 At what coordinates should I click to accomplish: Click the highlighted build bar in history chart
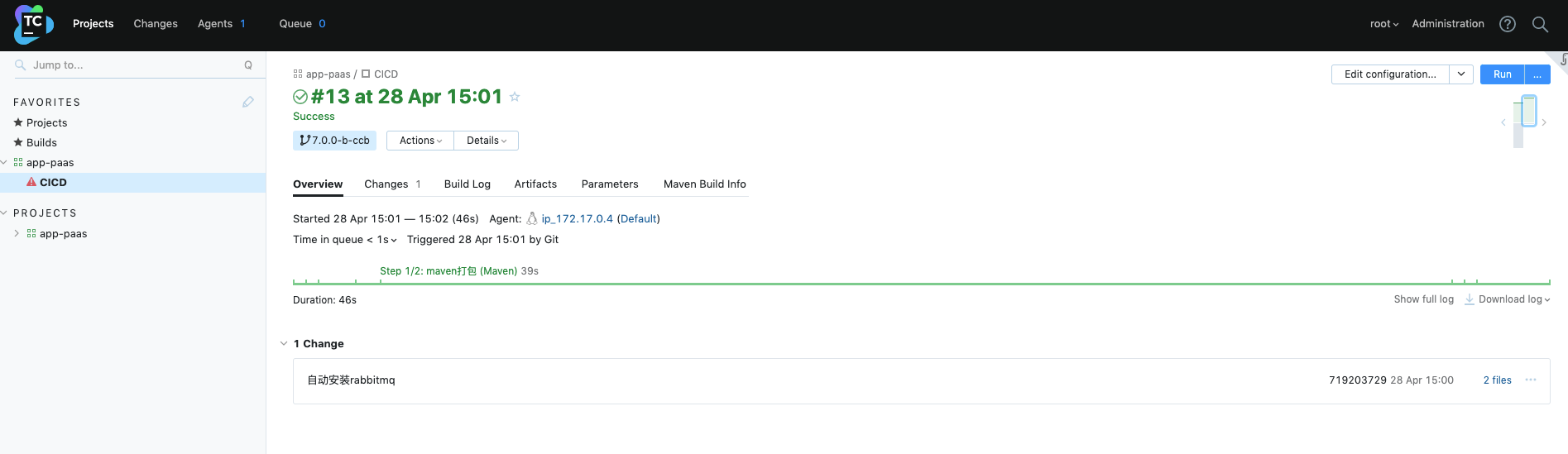click(x=1529, y=111)
